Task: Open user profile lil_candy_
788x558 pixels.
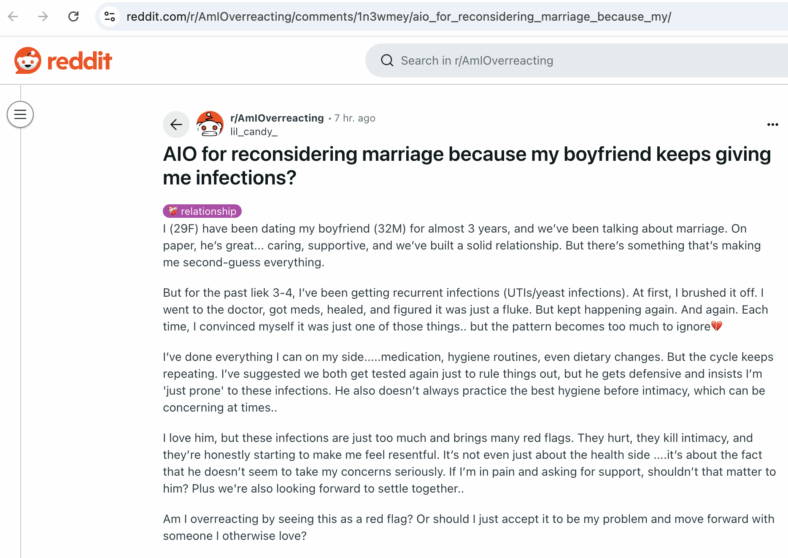Action: coord(254,132)
